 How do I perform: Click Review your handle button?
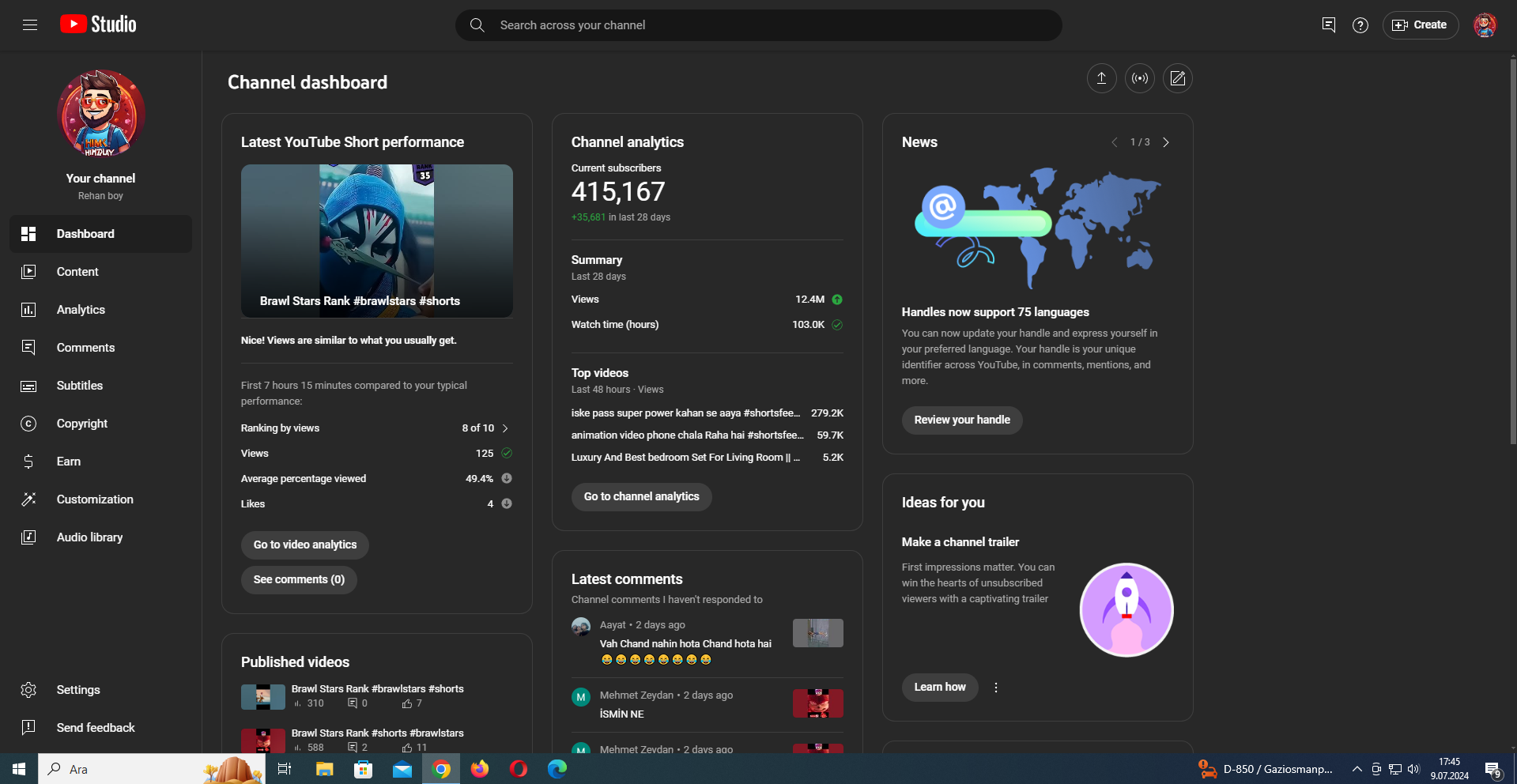(962, 420)
